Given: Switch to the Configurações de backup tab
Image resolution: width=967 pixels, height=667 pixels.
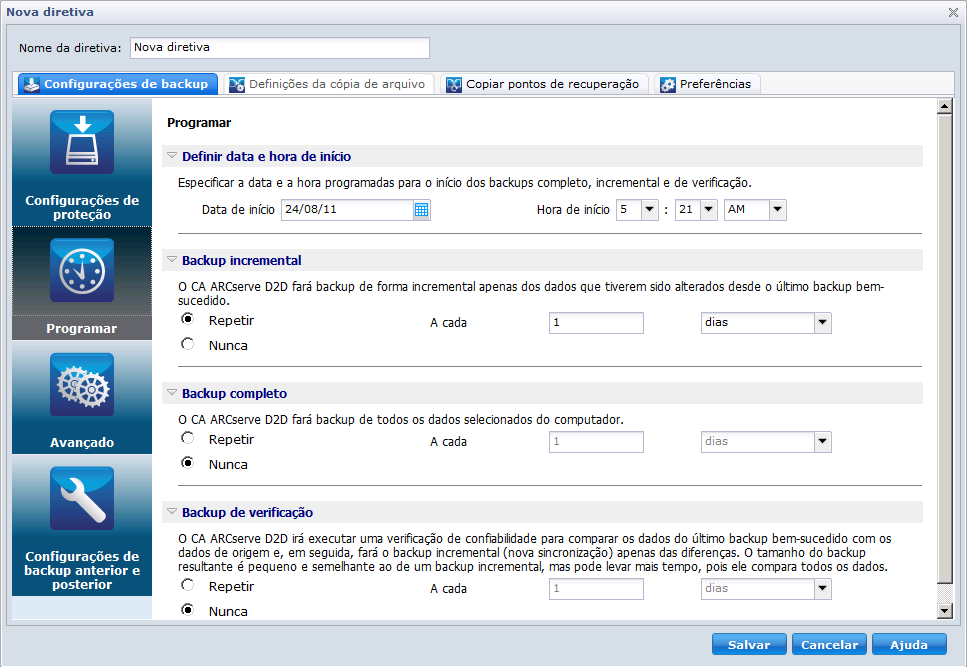Looking at the screenshot, I should (117, 84).
